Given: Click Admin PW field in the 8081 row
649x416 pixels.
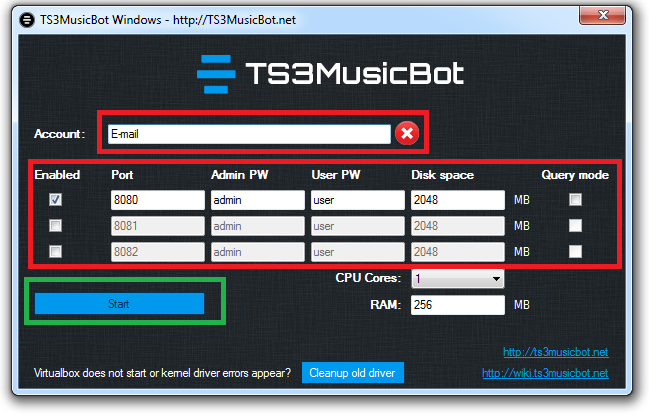Looking at the screenshot, I should coord(258,226).
